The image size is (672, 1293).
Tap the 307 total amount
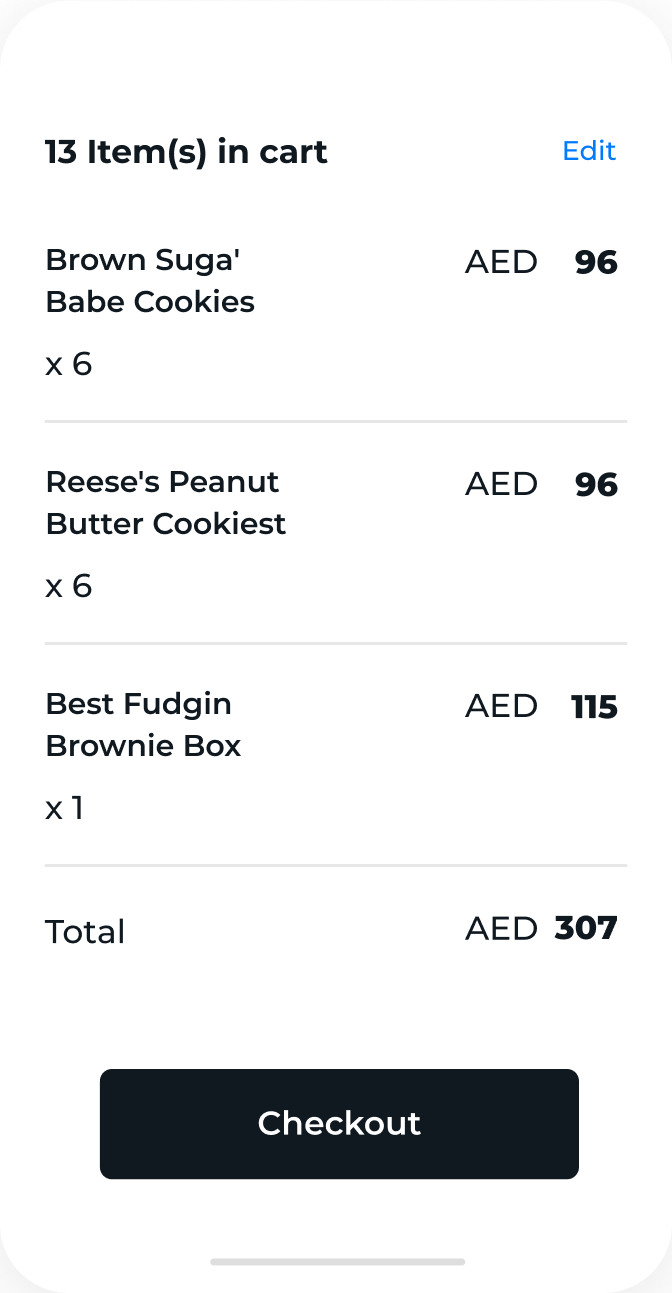tap(586, 928)
